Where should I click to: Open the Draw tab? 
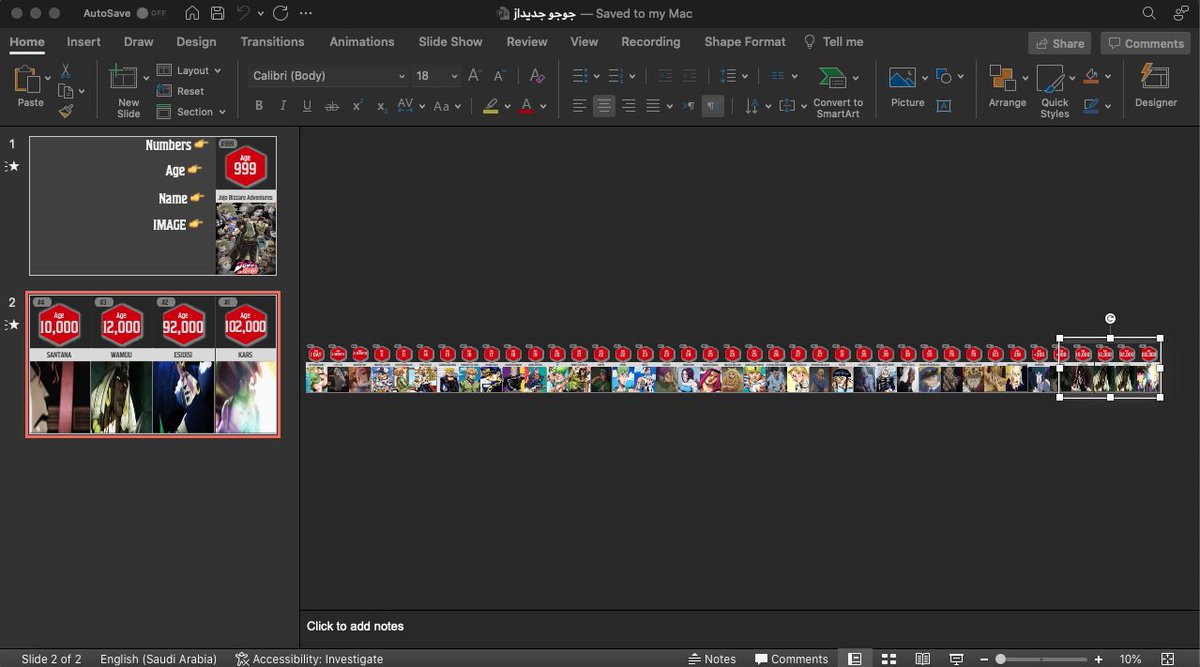[139, 42]
